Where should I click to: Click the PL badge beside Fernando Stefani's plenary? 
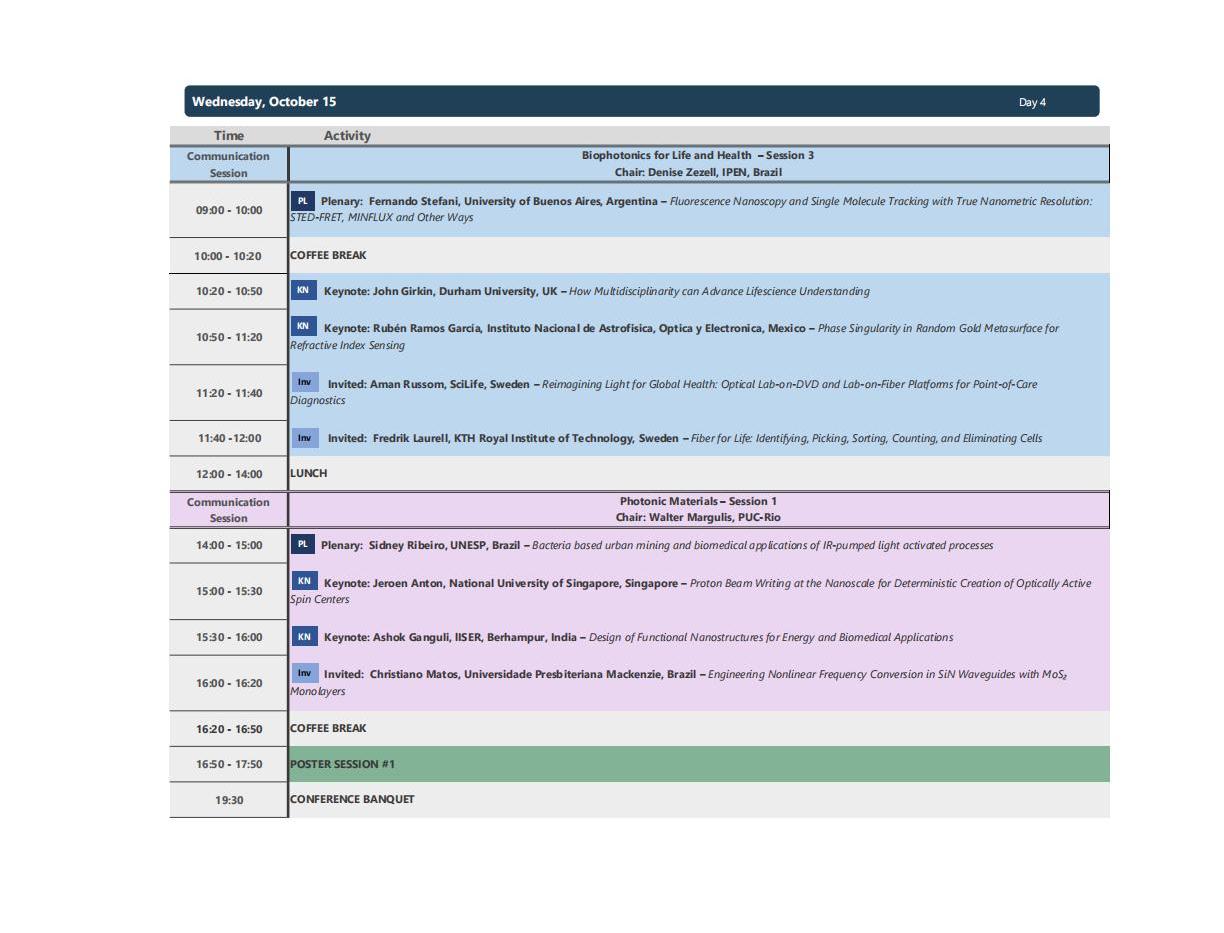tap(303, 201)
